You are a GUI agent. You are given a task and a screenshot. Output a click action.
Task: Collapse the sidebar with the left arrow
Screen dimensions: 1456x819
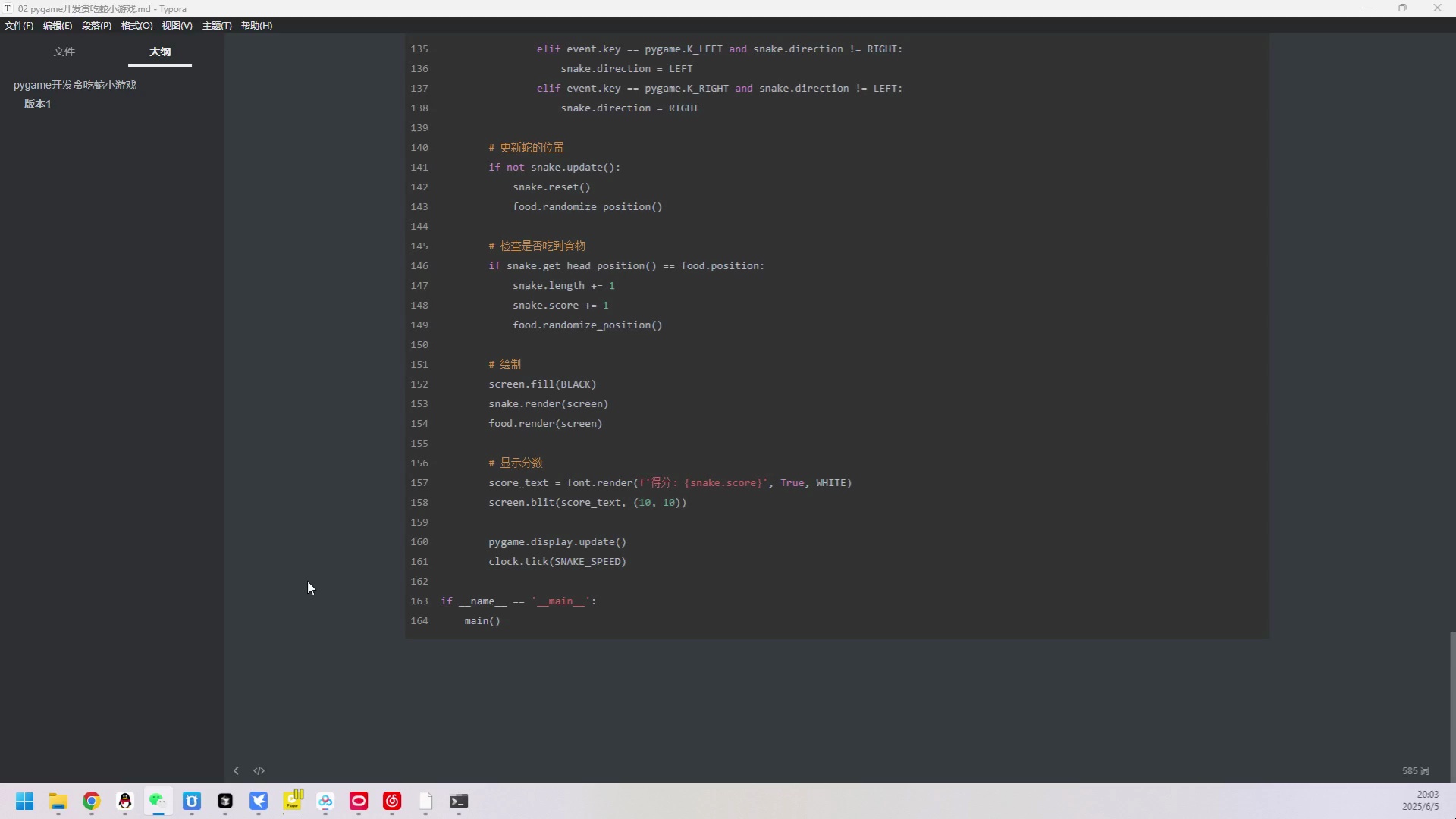(236, 770)
